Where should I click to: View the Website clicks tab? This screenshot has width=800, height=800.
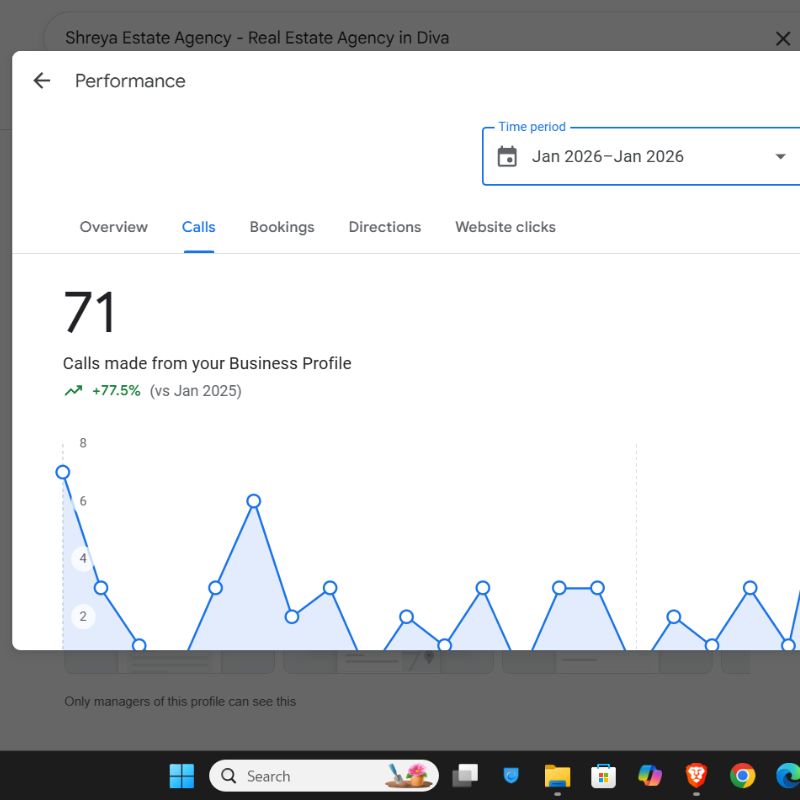[x=505, y=227]
